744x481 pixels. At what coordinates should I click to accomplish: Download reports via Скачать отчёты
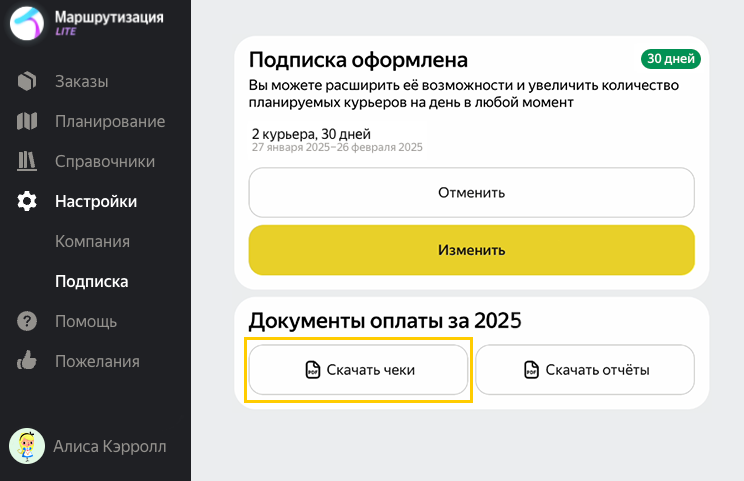click(x=585, y=370)
